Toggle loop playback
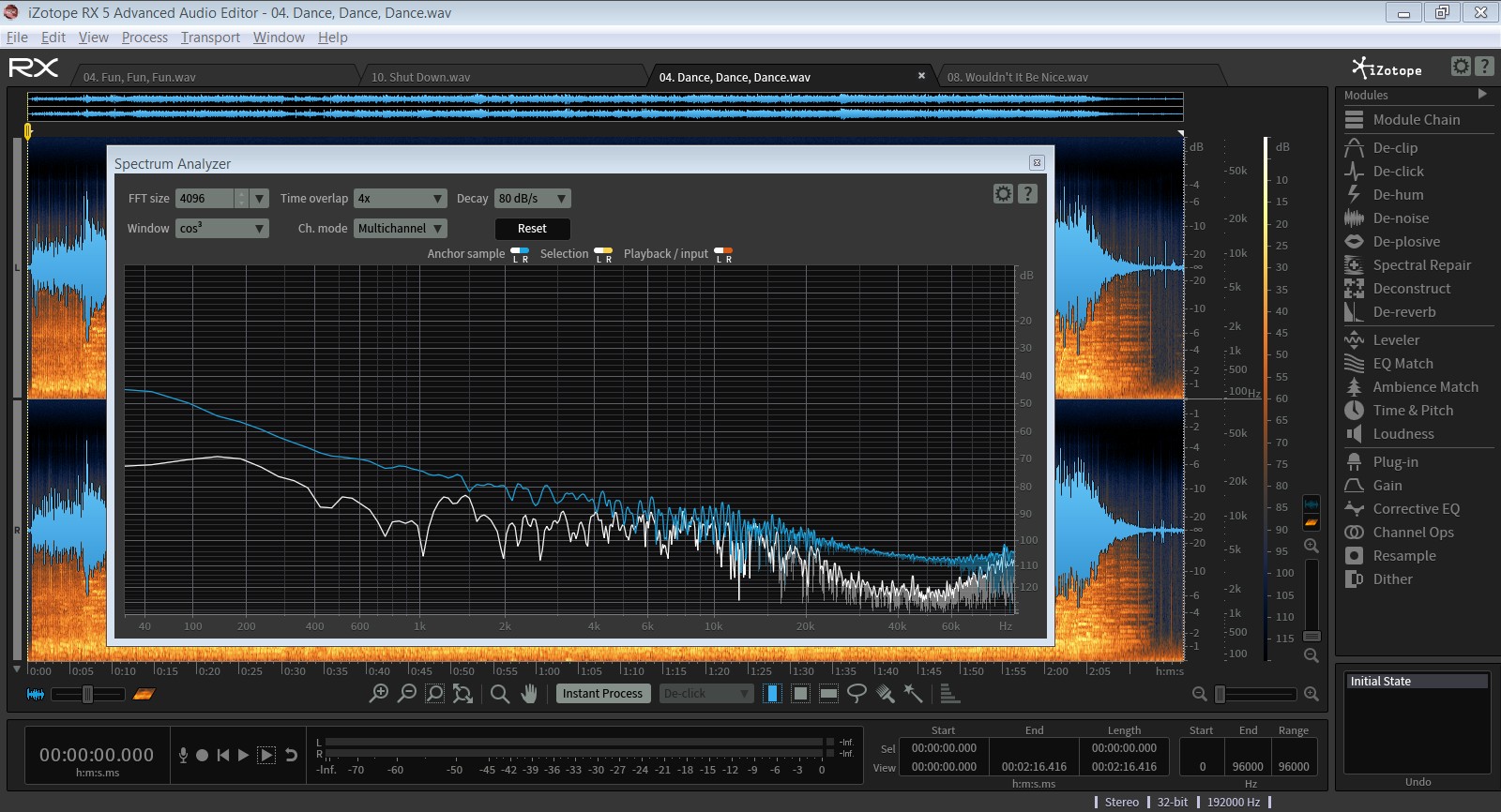This screenshot has height=812, width=1501. point(291,755)
